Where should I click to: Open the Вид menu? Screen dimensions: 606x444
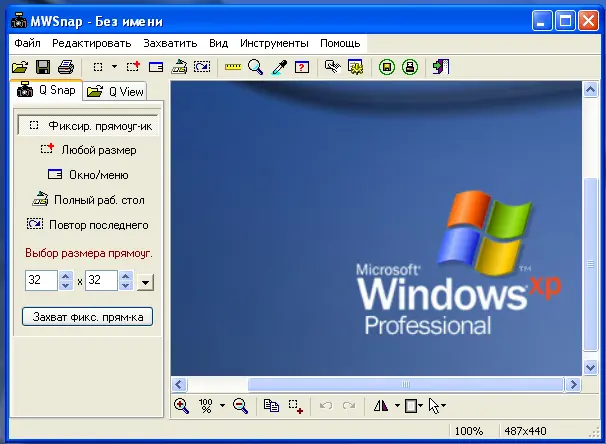coord(218,43)
